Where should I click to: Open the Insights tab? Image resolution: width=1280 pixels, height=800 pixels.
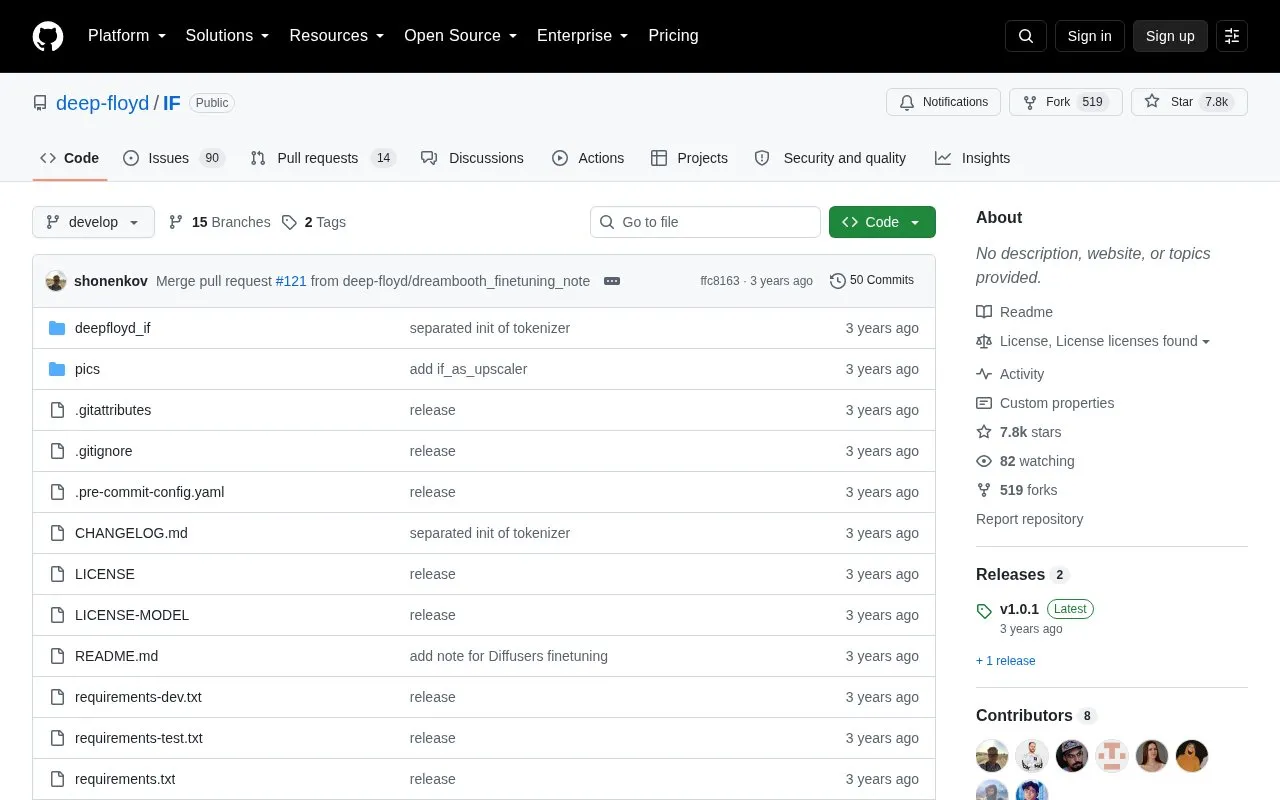[x=972, y=158]
